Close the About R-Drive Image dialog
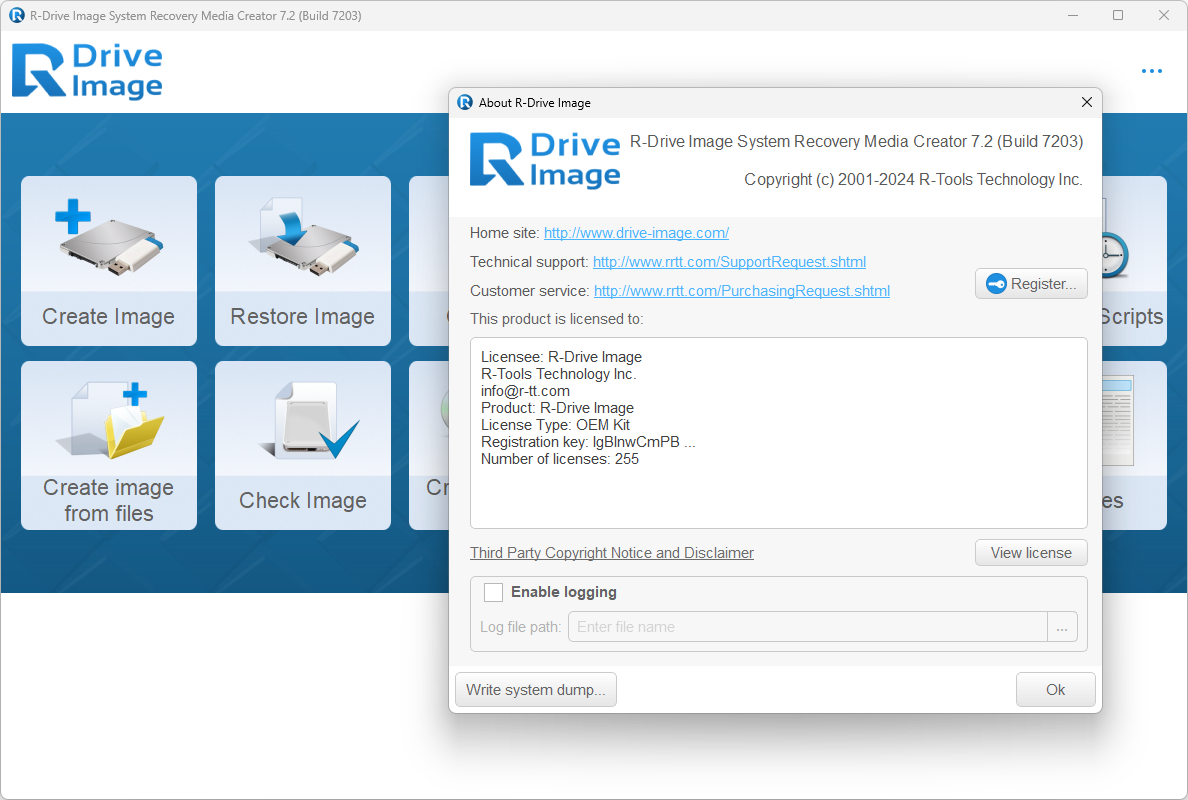 click(1086, 102)
